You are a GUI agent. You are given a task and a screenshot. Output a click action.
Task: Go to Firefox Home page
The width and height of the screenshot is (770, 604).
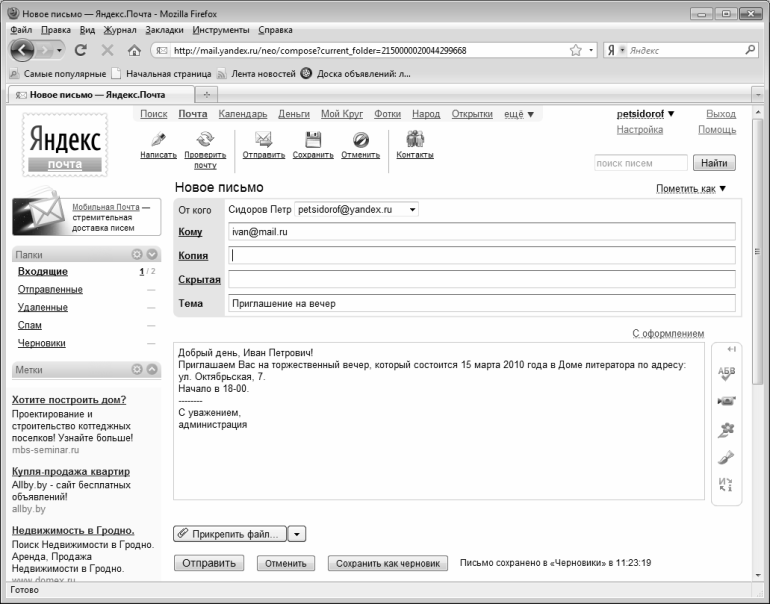tap(134, 50)
